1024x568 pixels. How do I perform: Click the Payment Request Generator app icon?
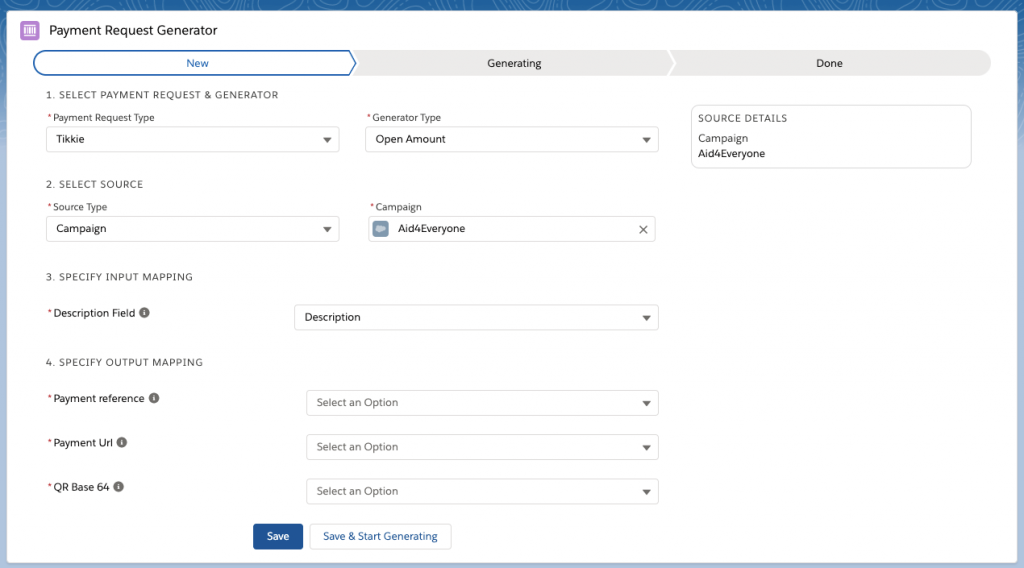click(30, 30)
